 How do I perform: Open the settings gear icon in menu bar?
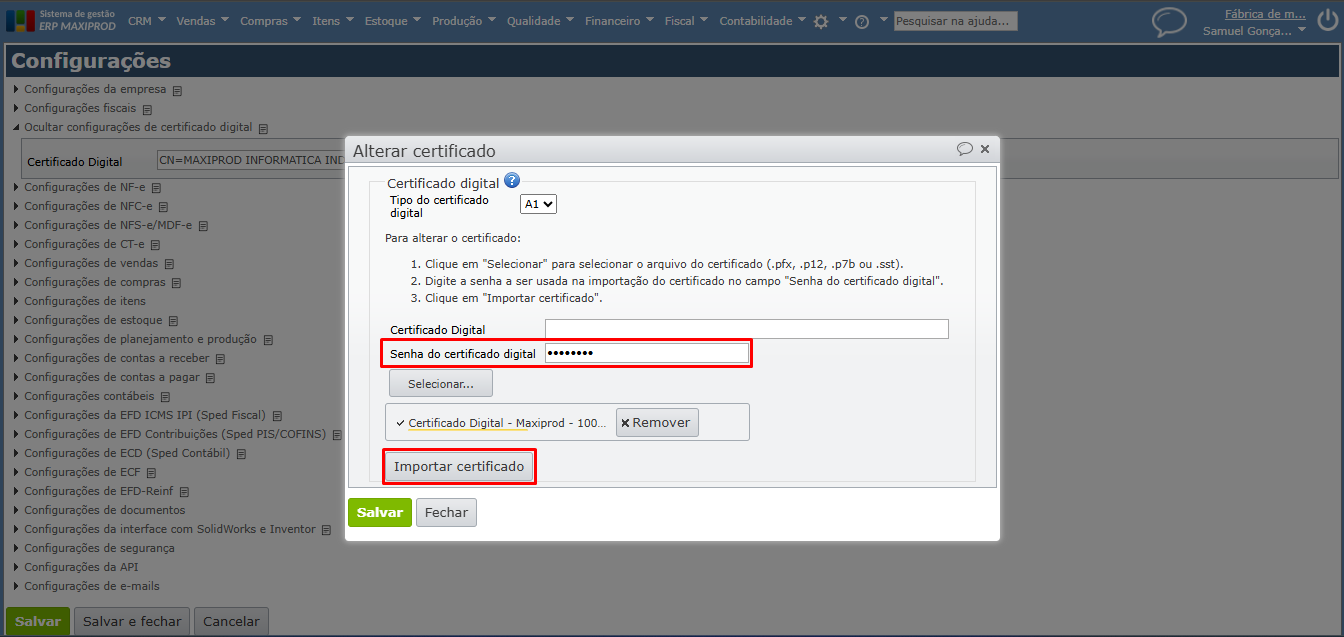821,21
